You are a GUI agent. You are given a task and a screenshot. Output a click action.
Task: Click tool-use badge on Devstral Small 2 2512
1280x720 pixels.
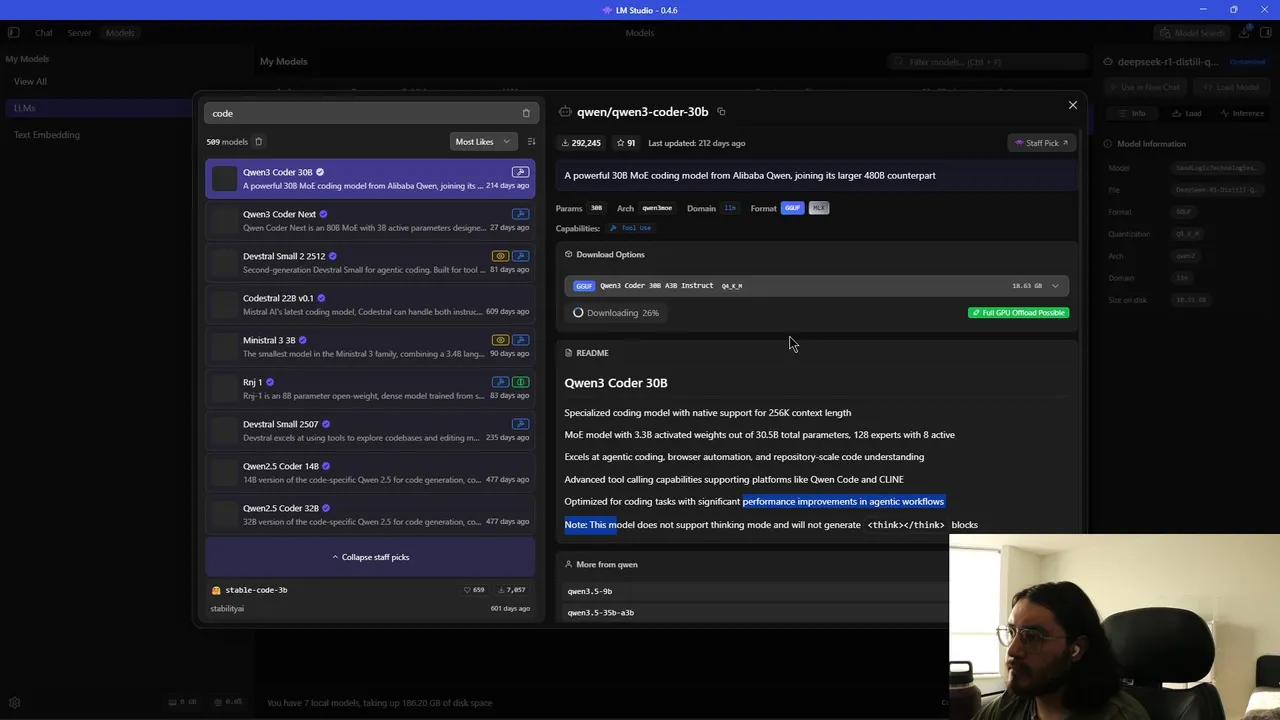[520, 256]
